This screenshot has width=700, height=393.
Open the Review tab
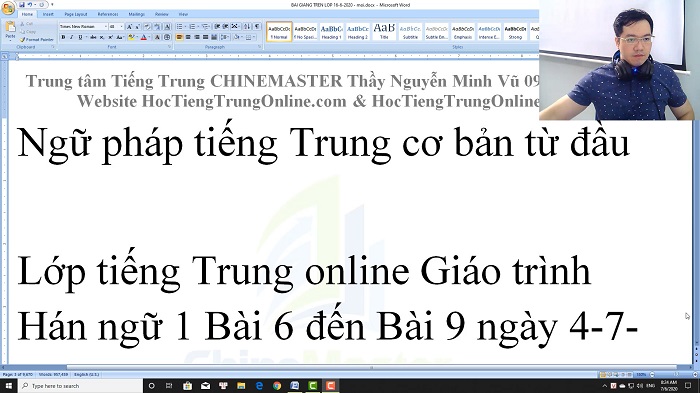point(162,14)
